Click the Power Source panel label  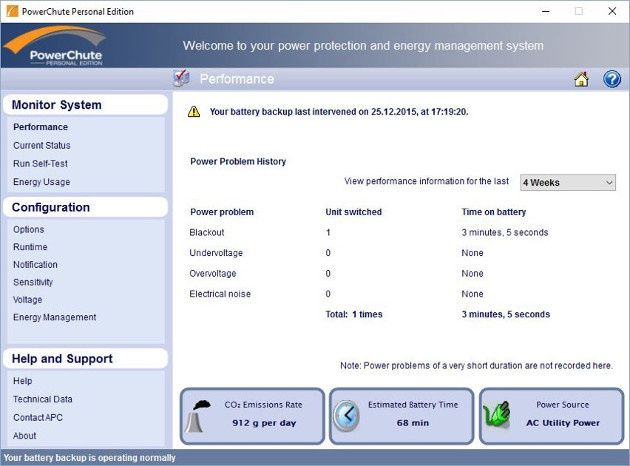(x=562, y=405)
